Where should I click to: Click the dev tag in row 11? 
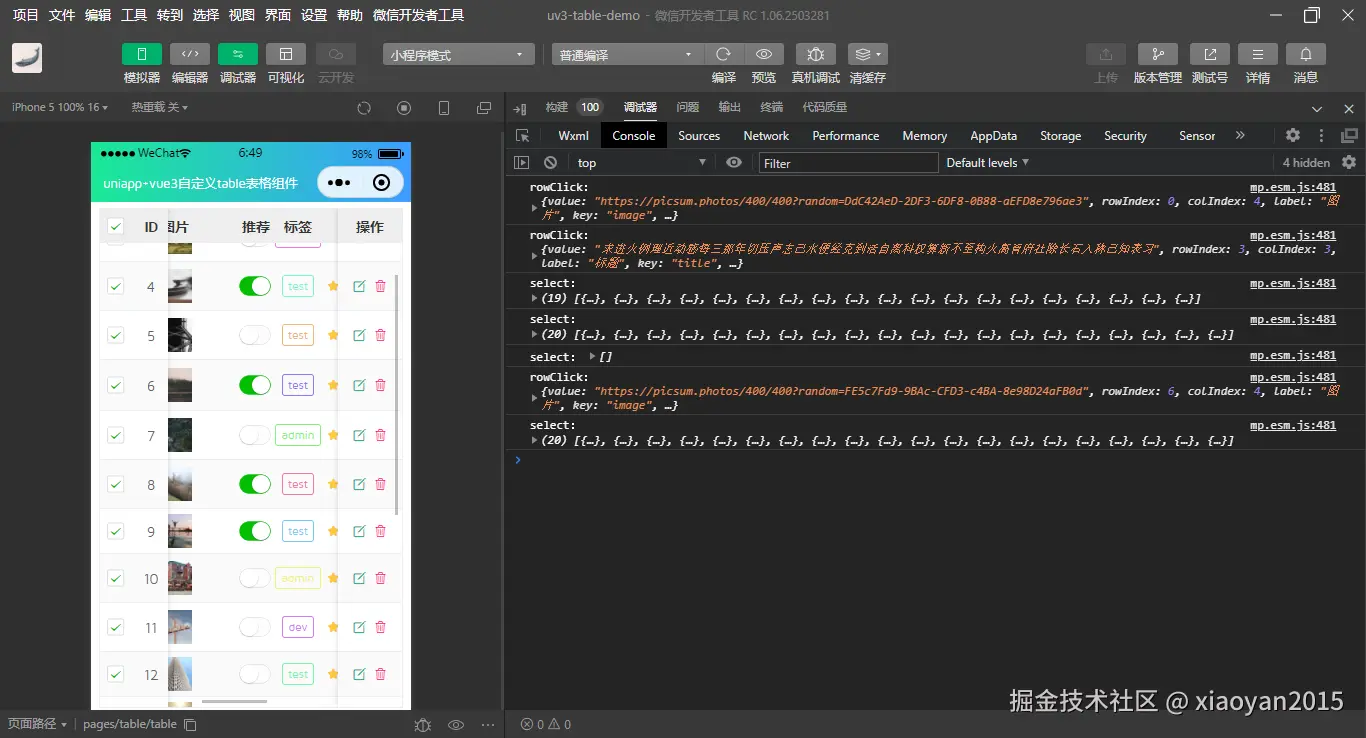pos(298,627)
